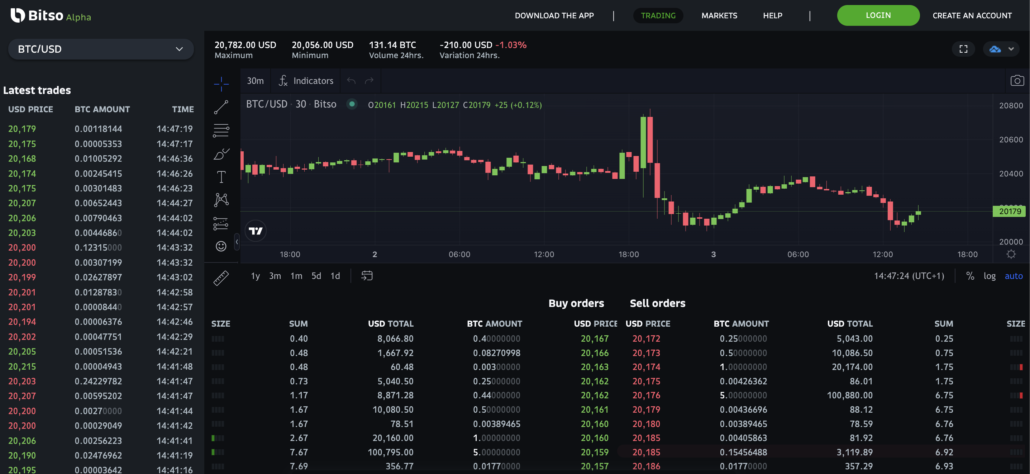Select the buy order totaling 100,795.00
Viewport: 1030px width, 474px height.
pyautogui.click(x=414, y=452)
